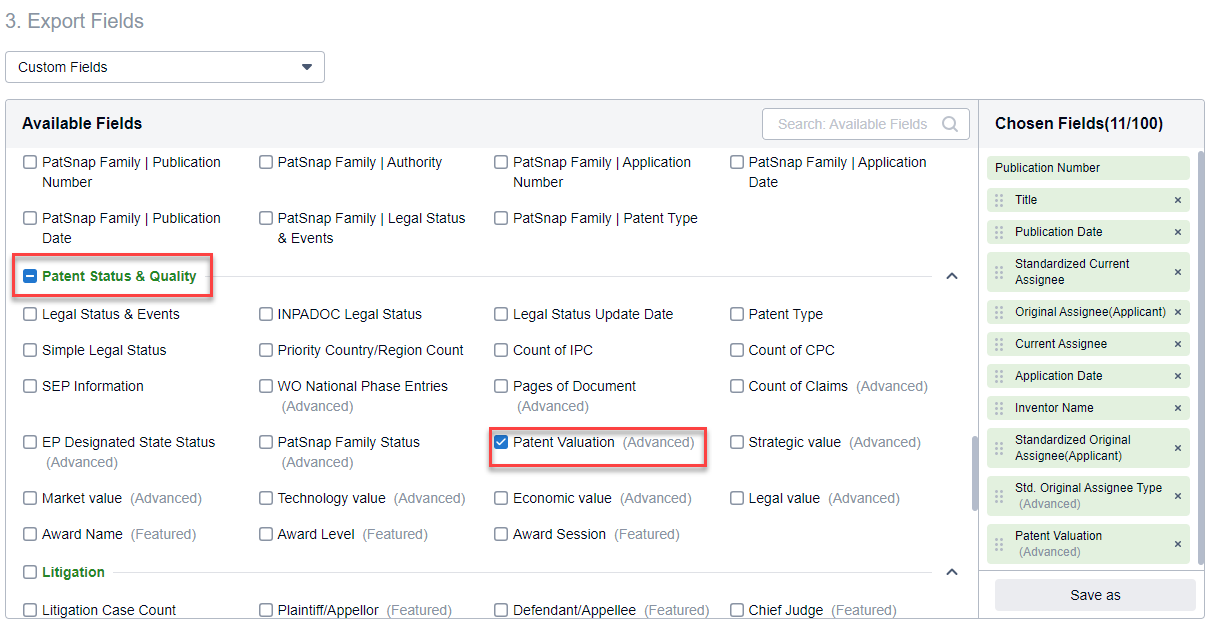Collapse Patent Status & Quality section chevron
The width and height of the screenshot is (1218, 632).
click(951, 274)
